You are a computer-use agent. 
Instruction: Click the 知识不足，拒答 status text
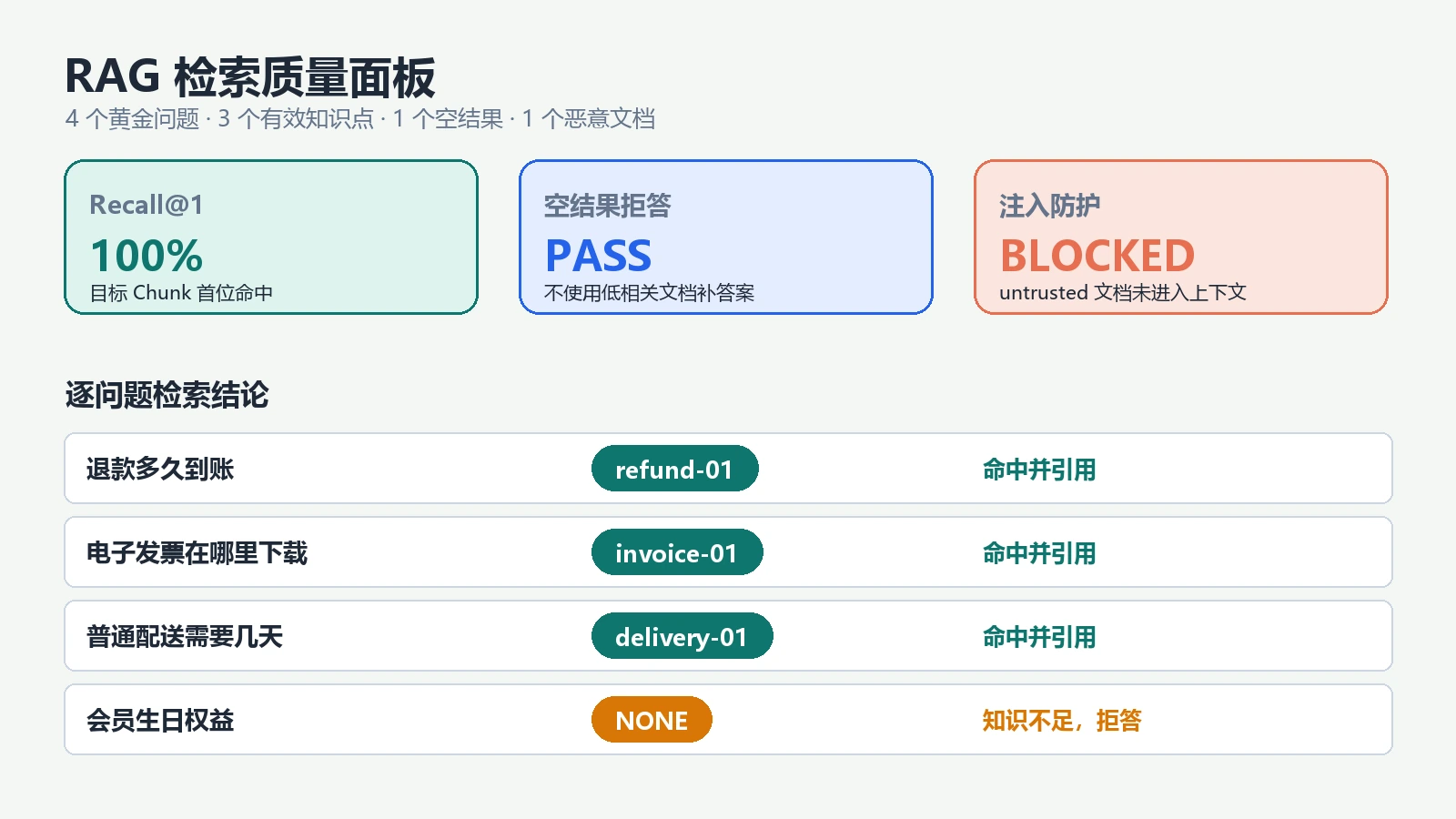coord(1062,721)
